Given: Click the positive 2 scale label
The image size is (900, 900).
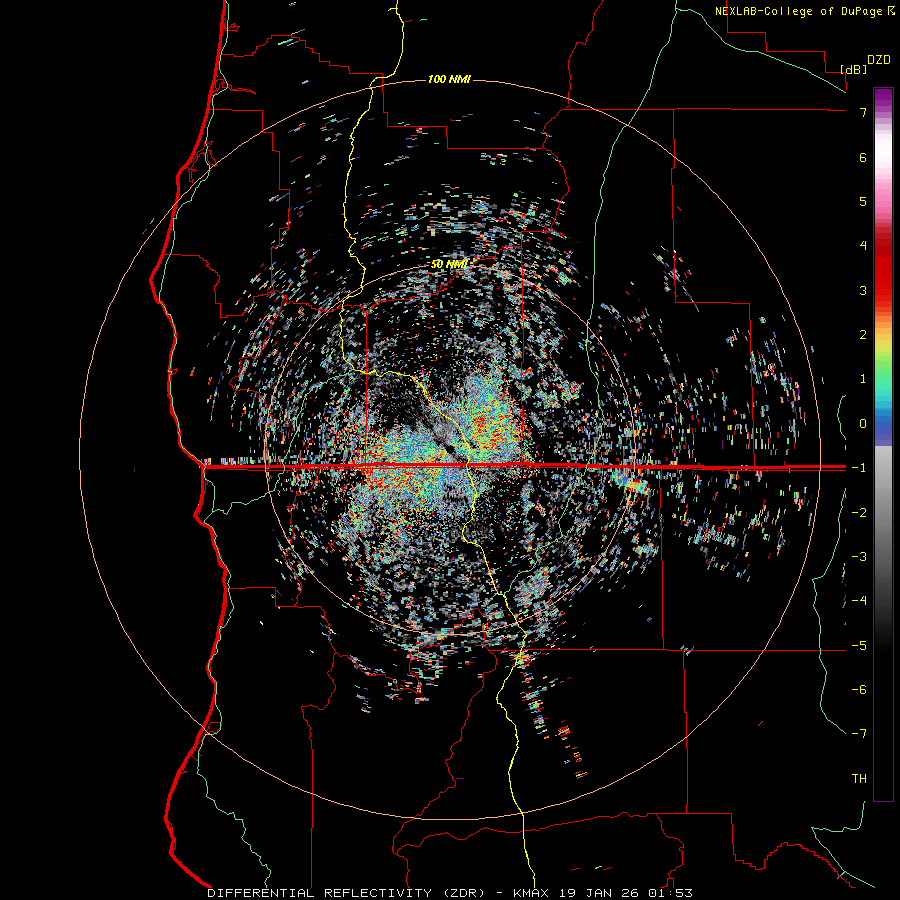Looking at the screenshot, I should 863,335.
